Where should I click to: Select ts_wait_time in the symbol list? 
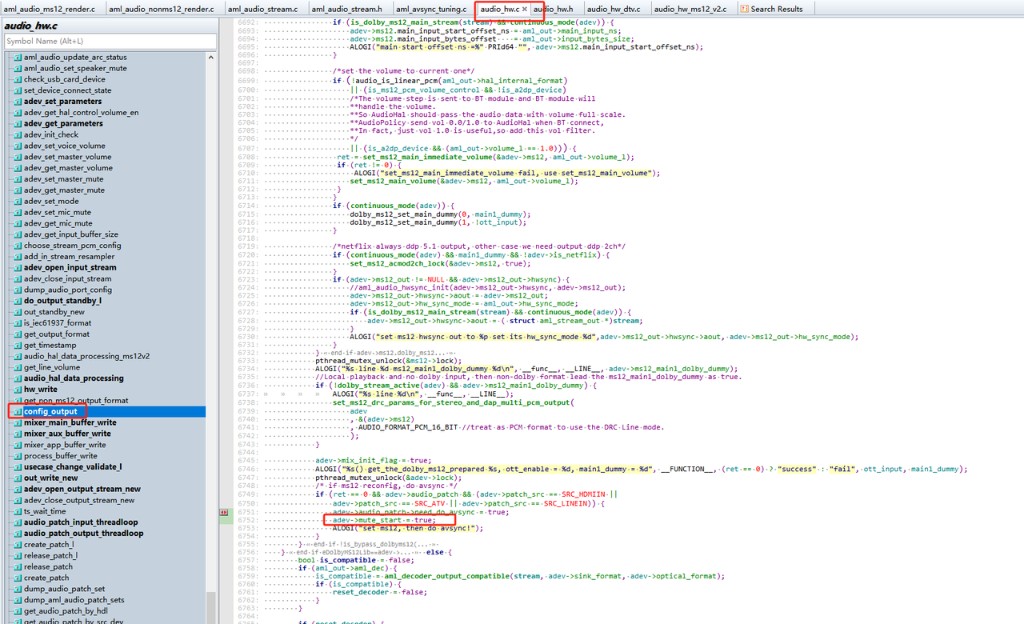tap(45, 512)
